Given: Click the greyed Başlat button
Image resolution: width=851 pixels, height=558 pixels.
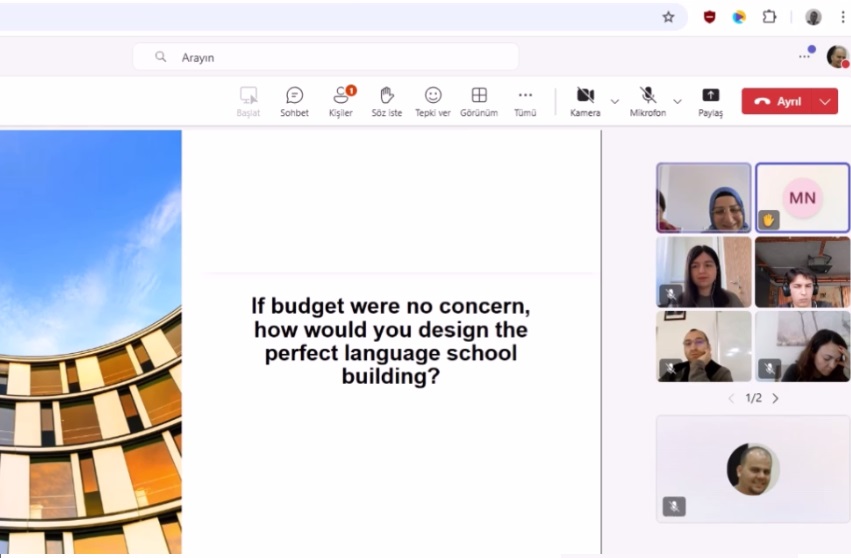Looking at the screenshot, I should click(248, 102).
